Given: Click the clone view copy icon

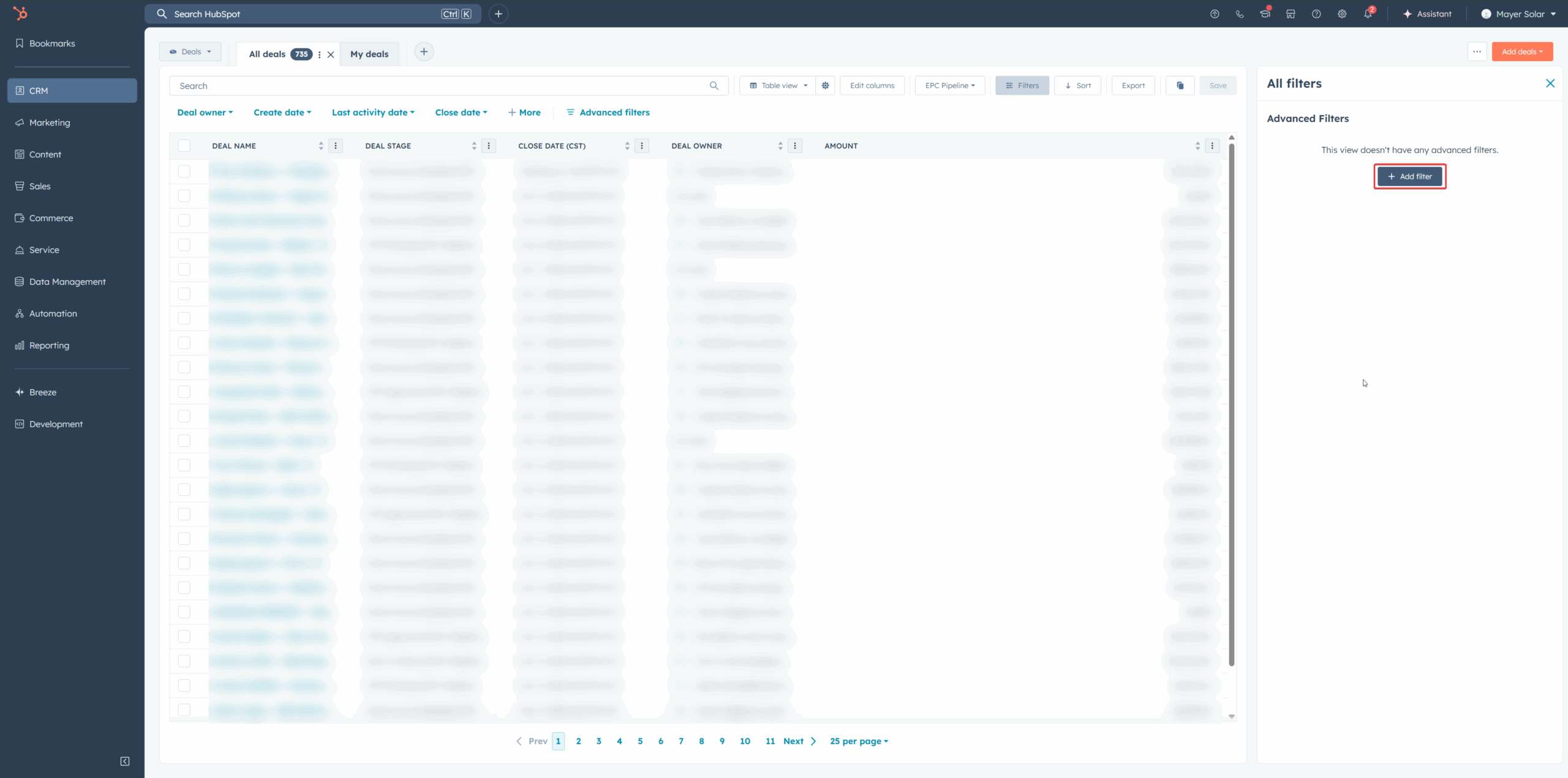Looking at the screenshot, I should click(1180, 86).
